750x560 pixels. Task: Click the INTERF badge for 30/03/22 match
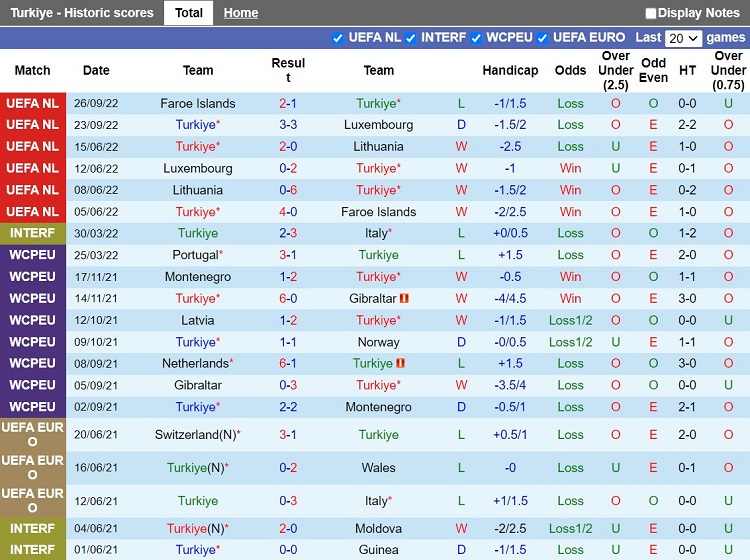pos(32,233)
